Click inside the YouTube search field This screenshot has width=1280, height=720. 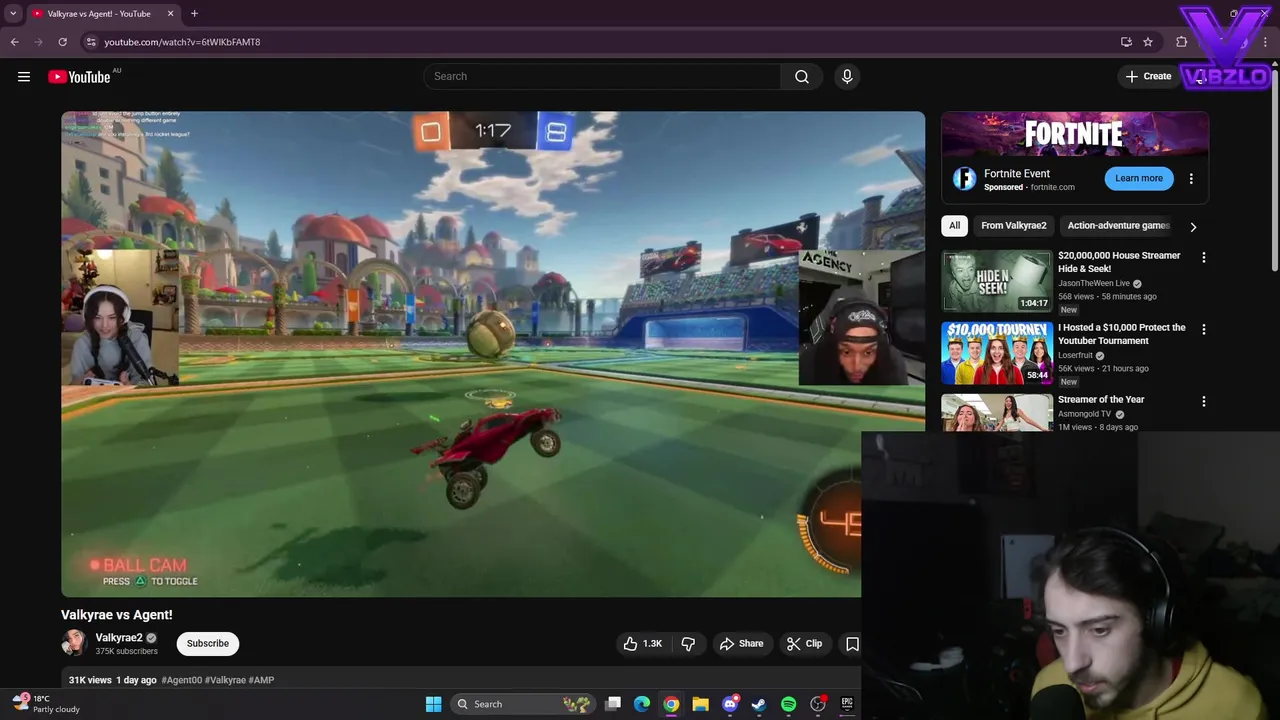pos(603,77)
